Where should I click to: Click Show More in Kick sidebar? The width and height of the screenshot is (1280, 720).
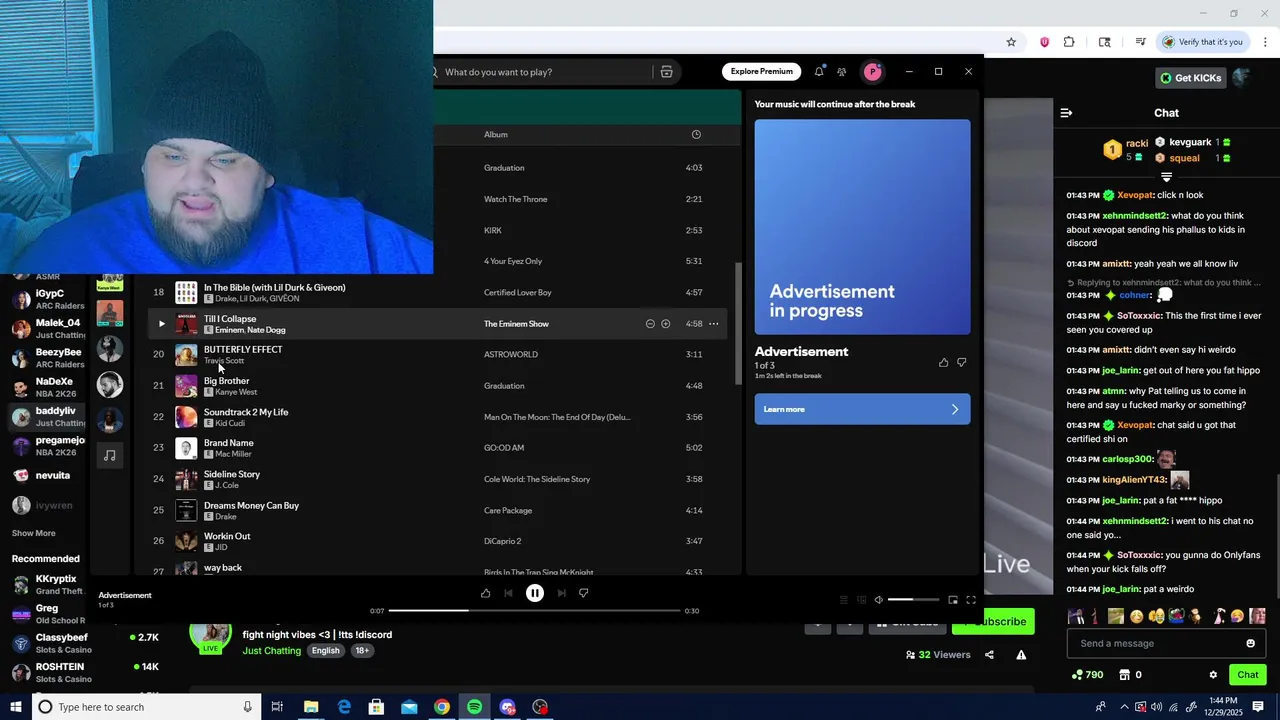[x=34, y=533]
